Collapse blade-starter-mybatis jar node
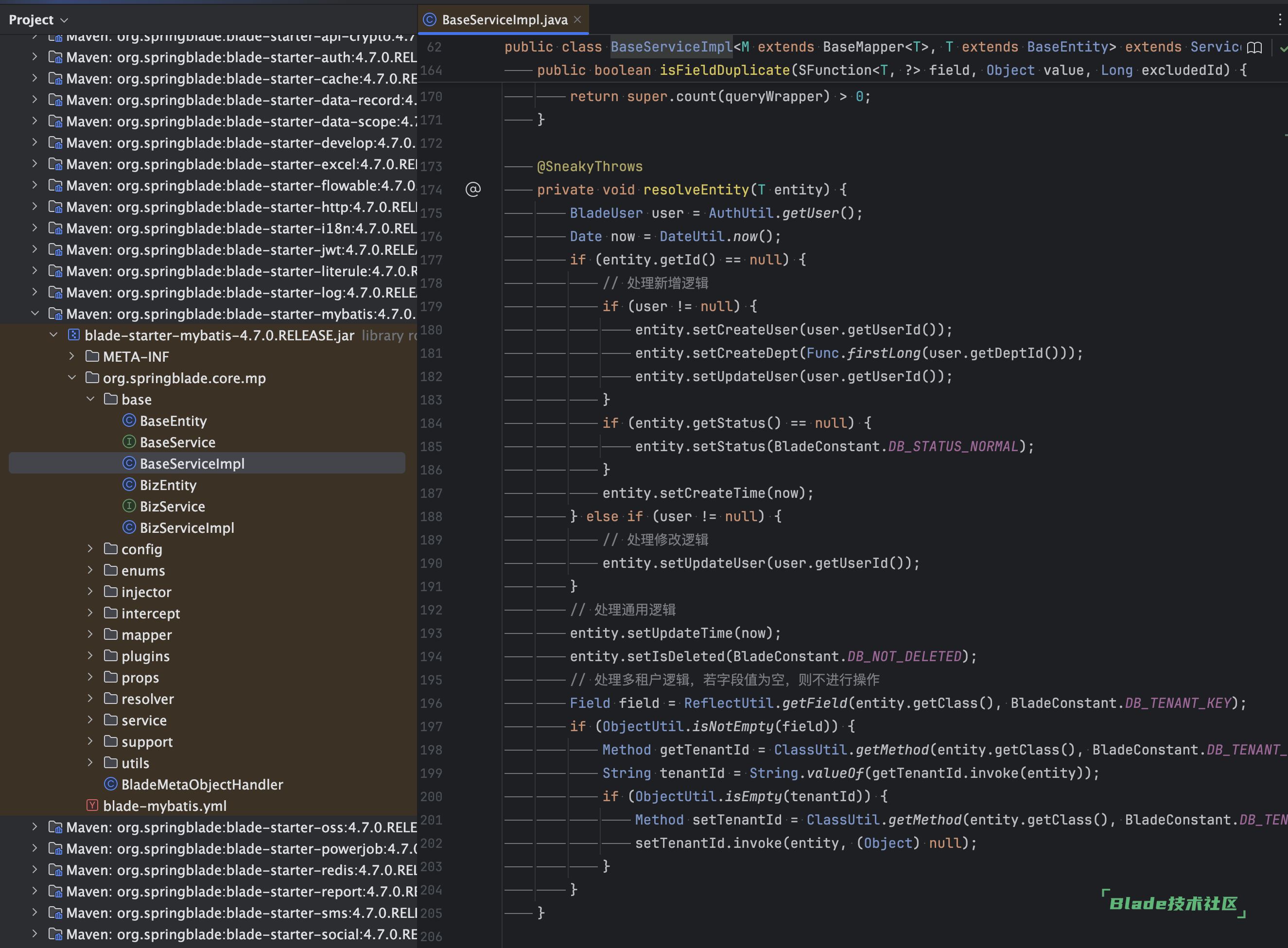Image resolution: width=1288 pixels, height=948 pixels. point(53,335)
